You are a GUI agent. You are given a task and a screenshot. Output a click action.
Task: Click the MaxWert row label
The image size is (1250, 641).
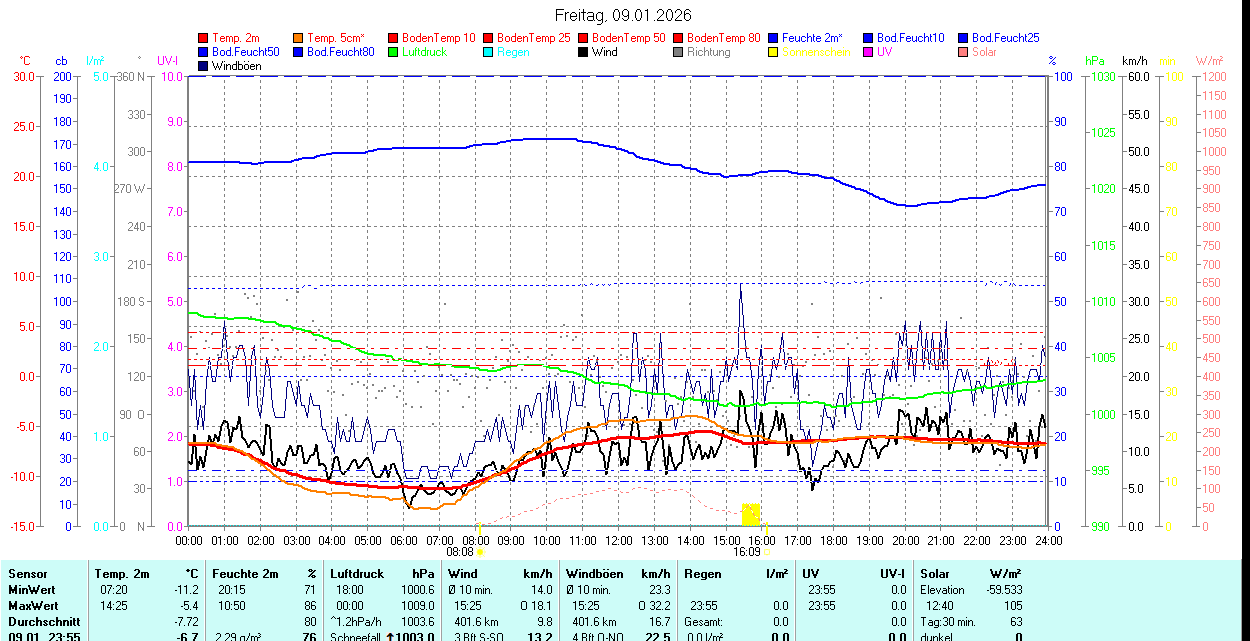pos(33,606)
